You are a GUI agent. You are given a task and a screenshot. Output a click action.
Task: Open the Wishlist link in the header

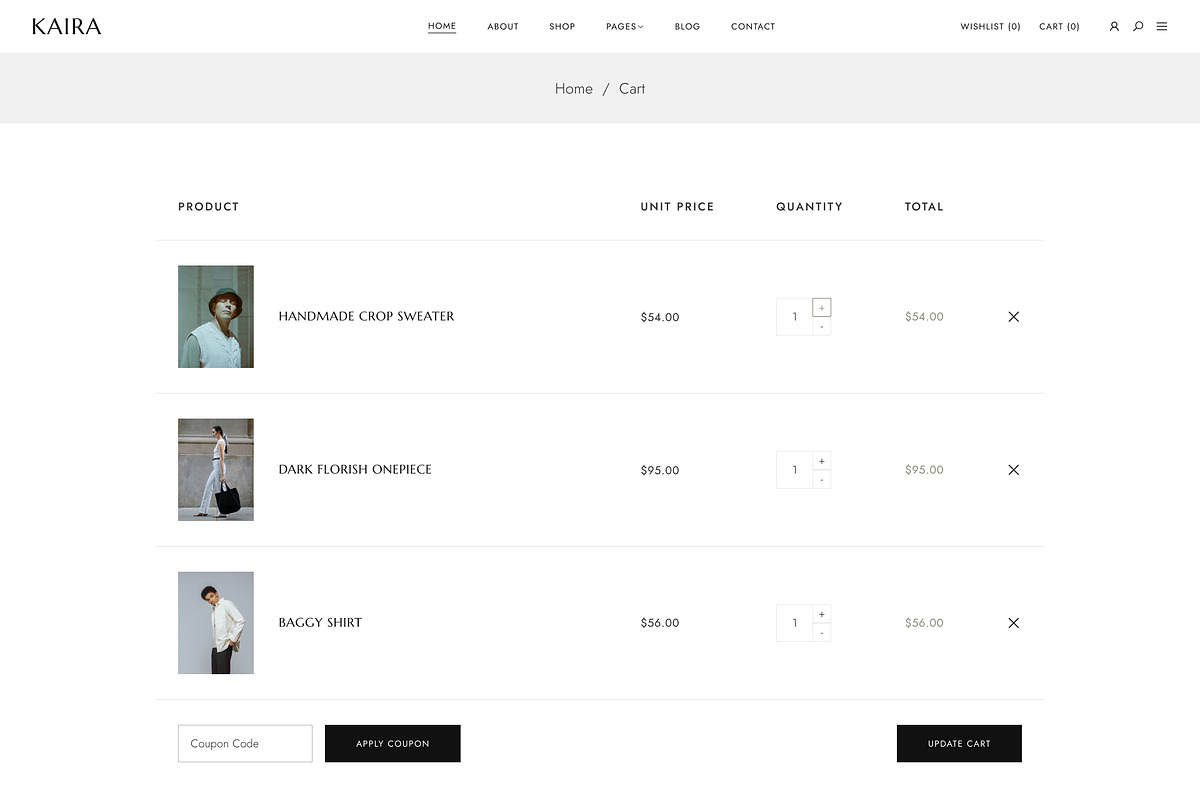(990, 26)
